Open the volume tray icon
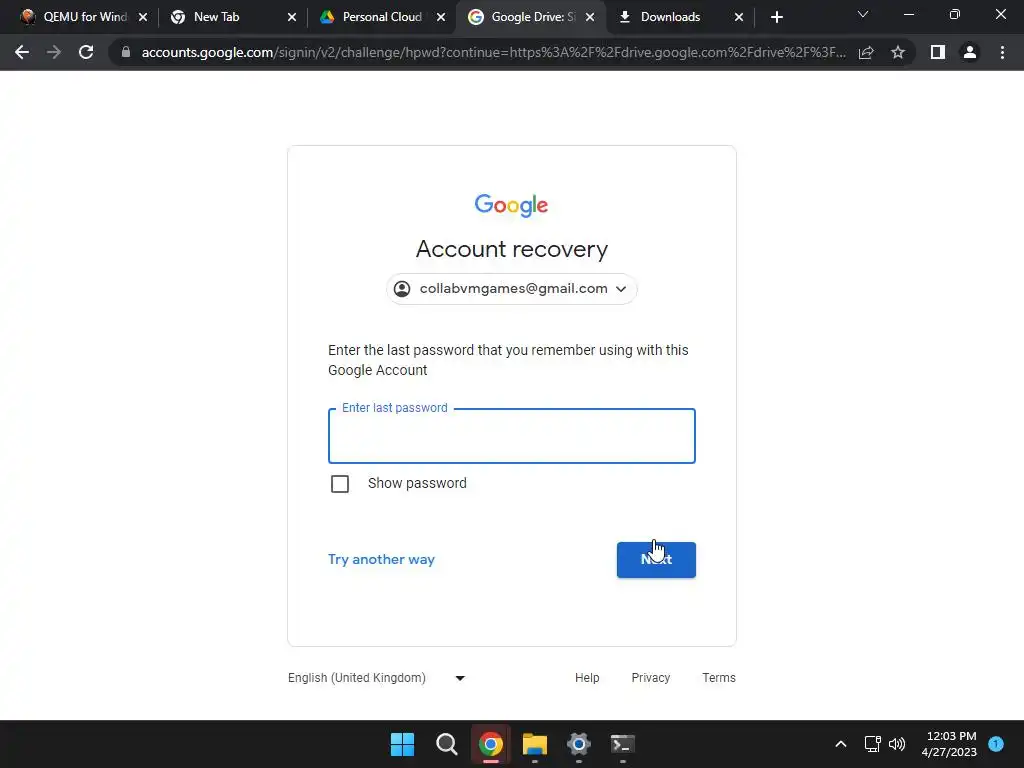 tap(897, 744)
